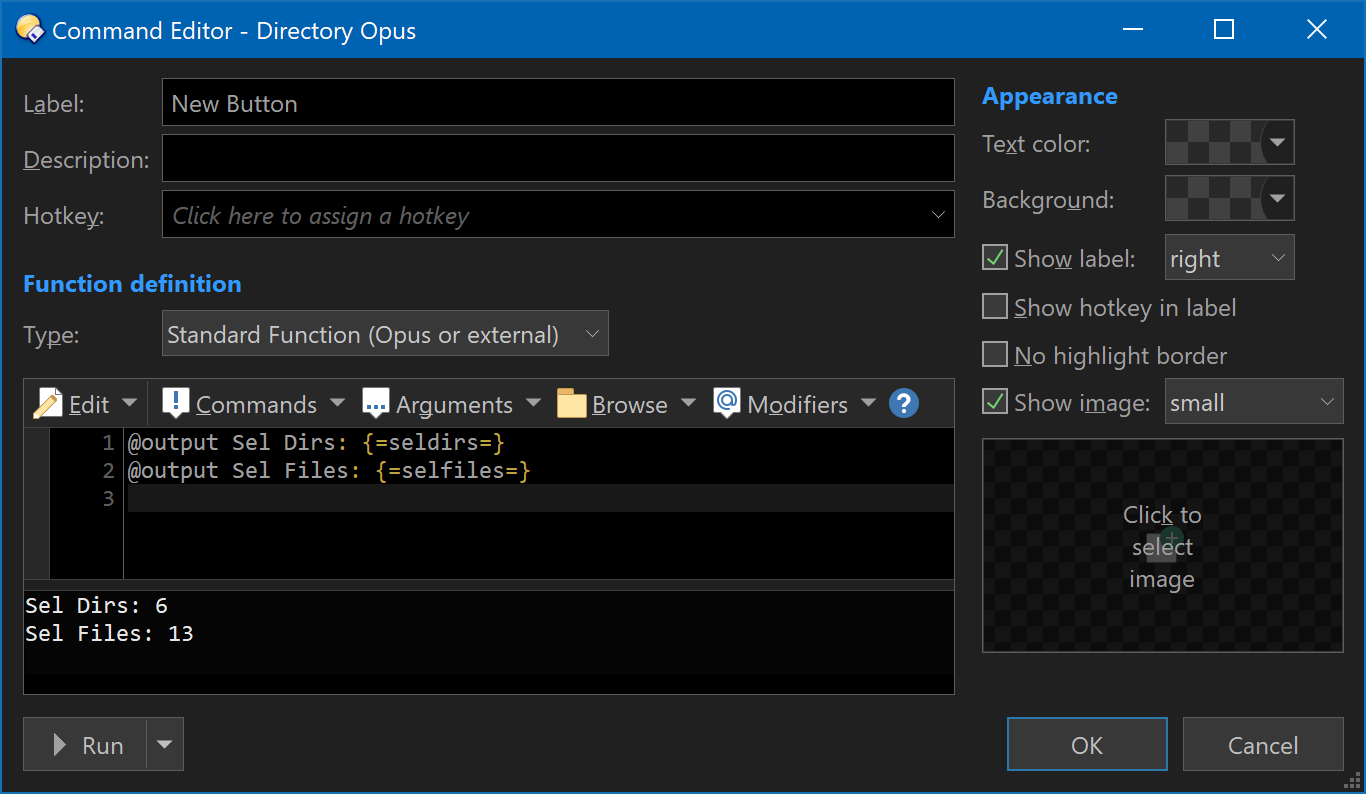
Task: Open the Text color swatch picker
Action: (x=1229, y=143)
